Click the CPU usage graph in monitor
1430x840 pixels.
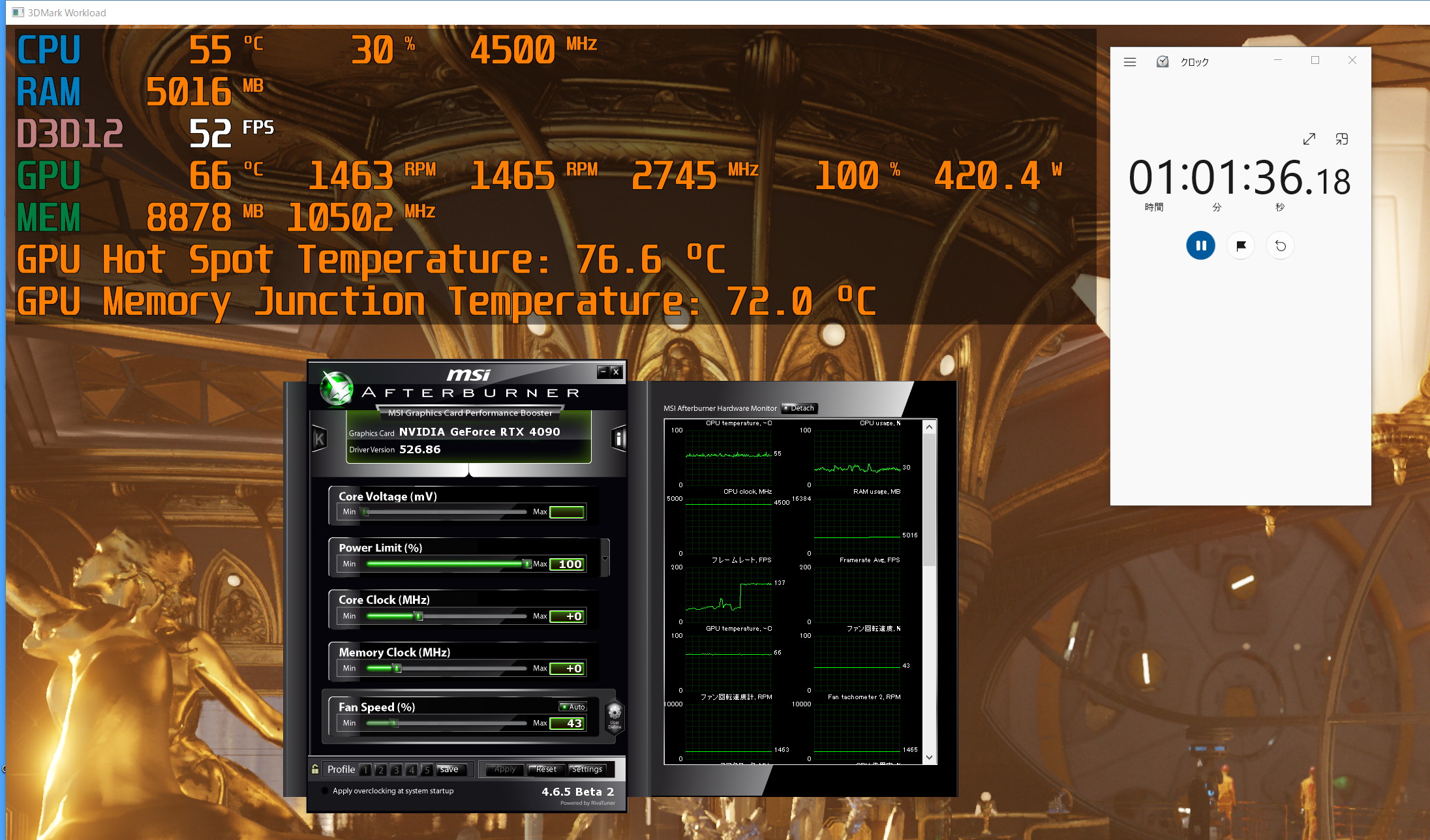(857, 457)
